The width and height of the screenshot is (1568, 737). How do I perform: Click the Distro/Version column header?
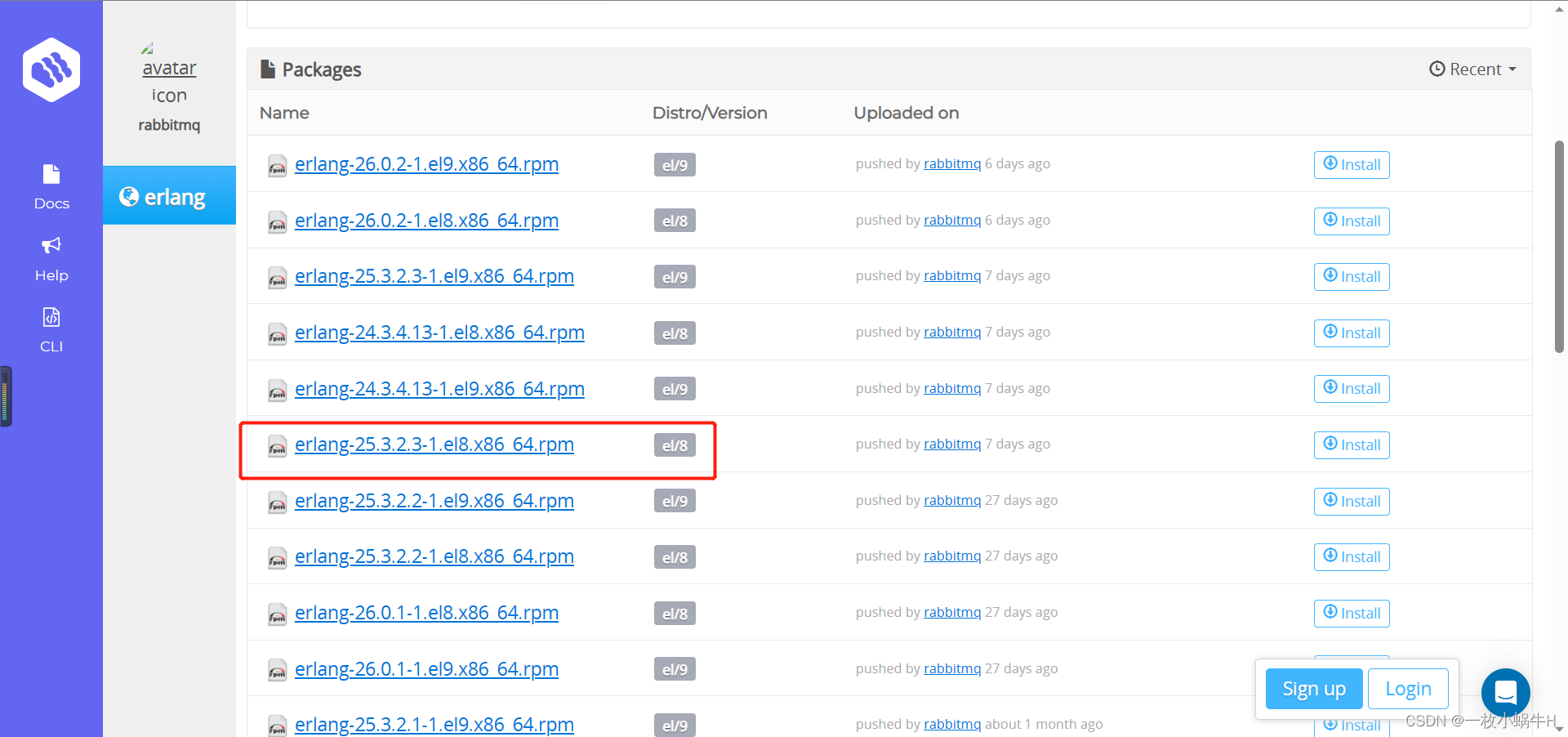(710, 113)
